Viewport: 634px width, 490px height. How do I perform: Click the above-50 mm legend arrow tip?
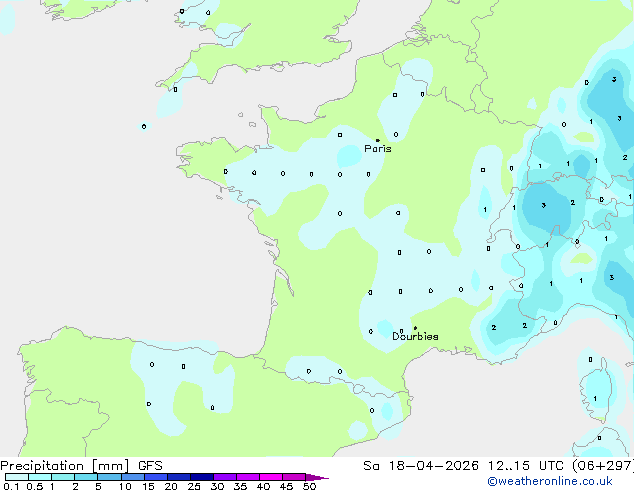pos(317,477)
